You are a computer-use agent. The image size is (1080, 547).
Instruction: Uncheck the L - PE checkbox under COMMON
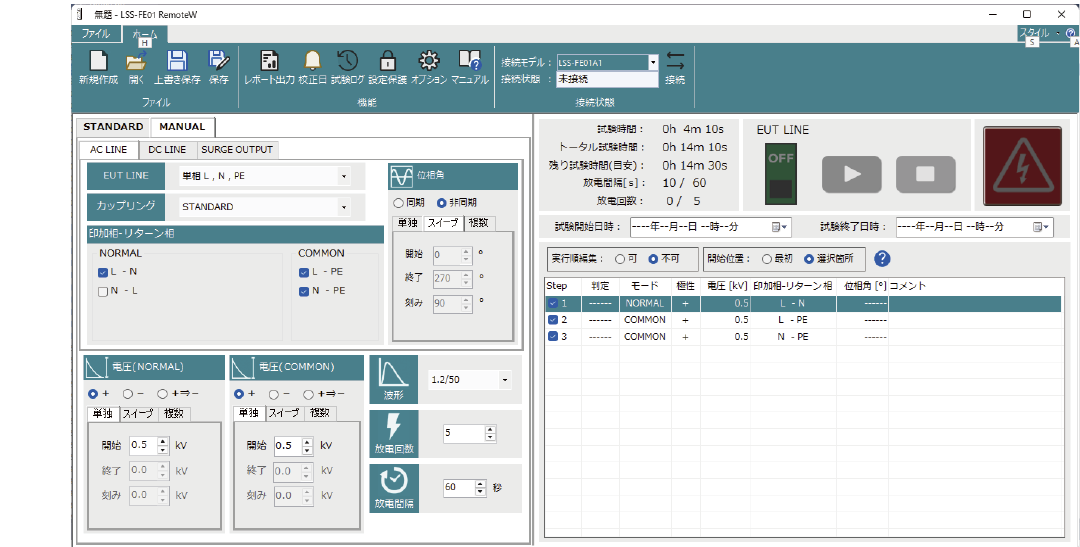click(303, 272)
